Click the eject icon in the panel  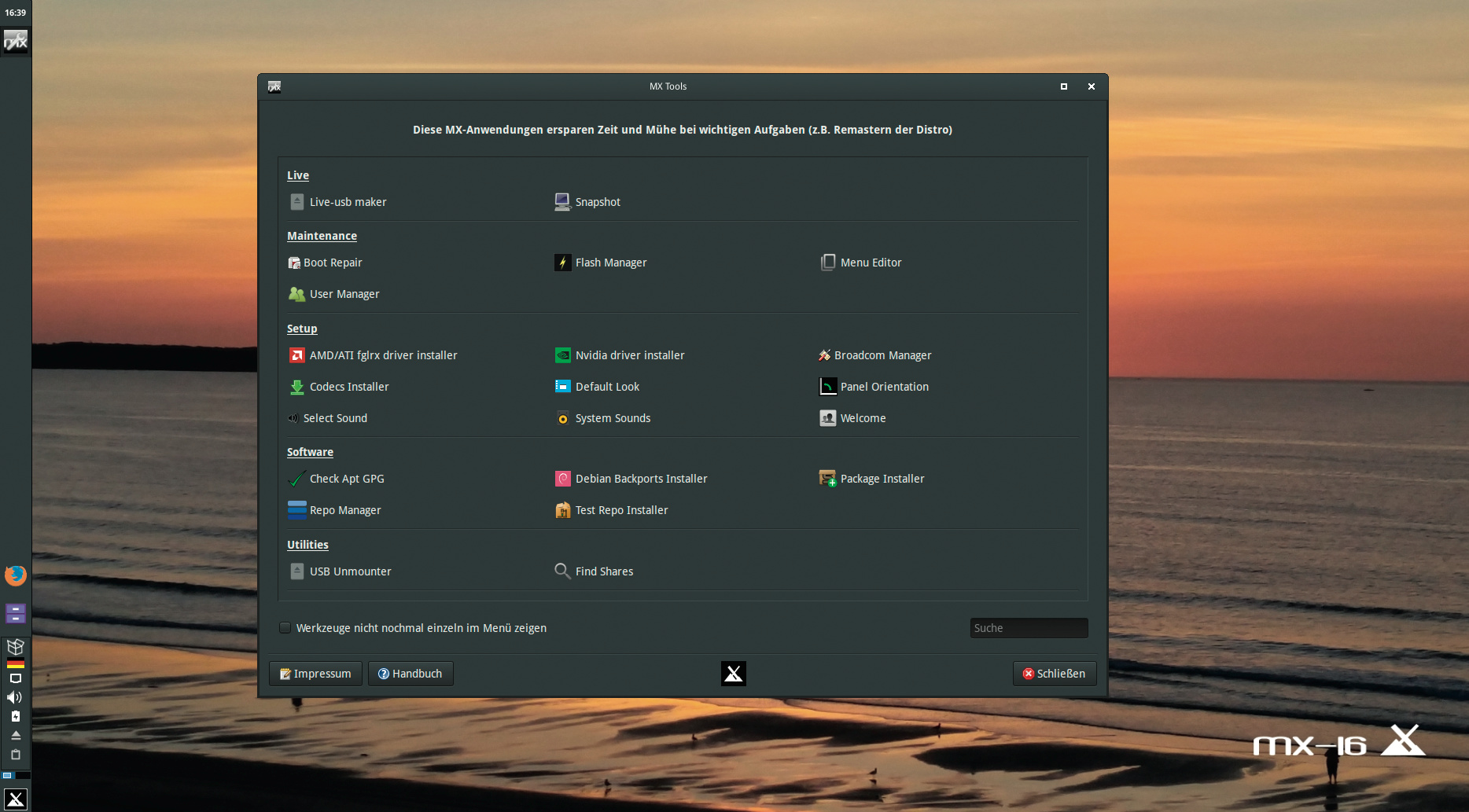(16, 735)
